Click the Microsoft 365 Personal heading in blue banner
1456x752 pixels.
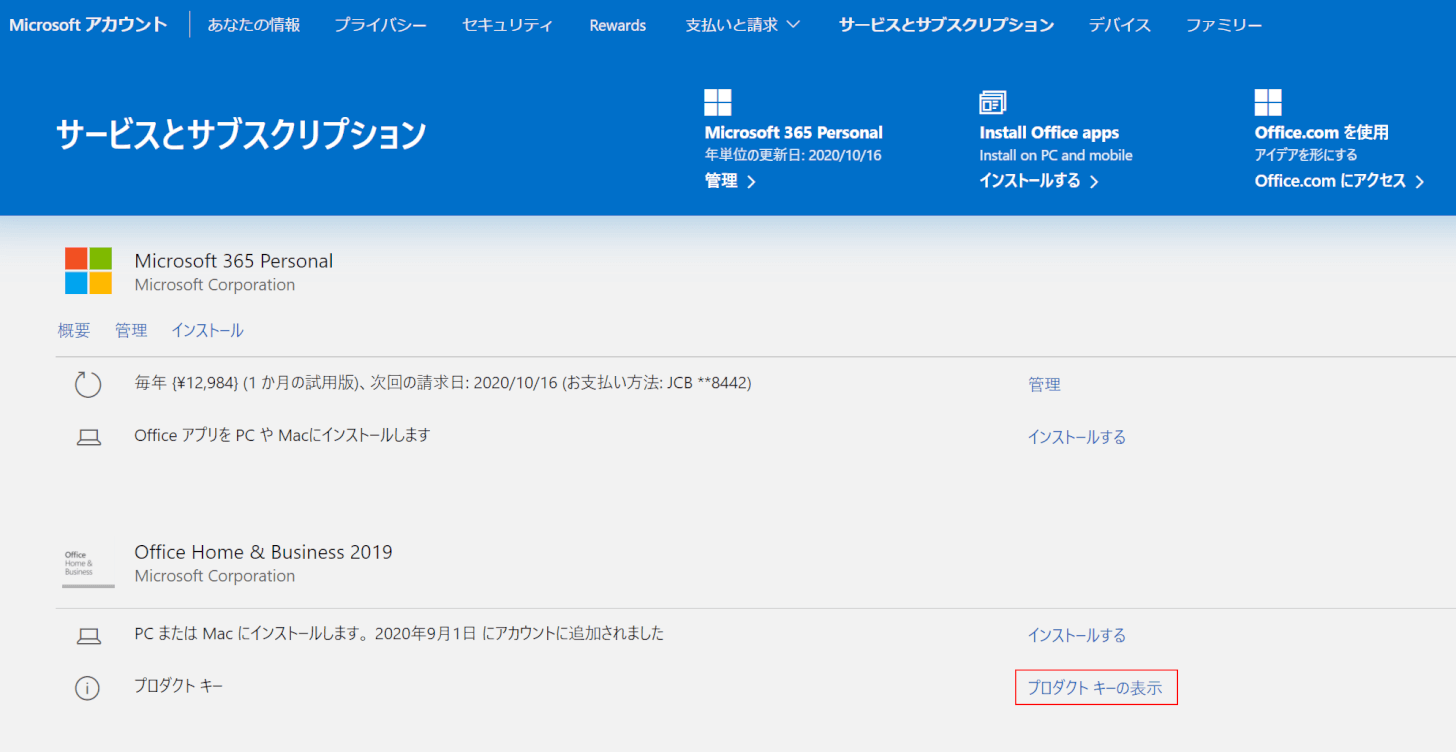click(794, 132)
